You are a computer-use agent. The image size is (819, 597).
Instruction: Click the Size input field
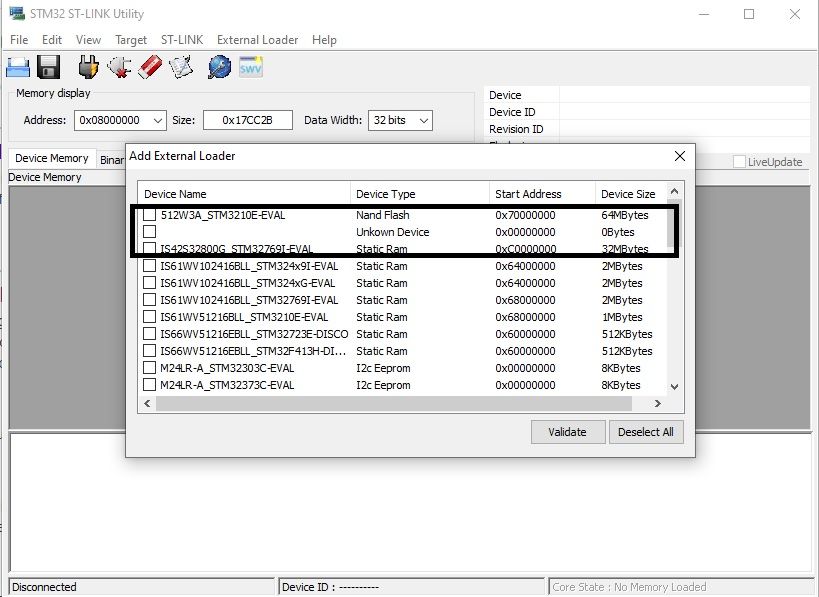[248, 120]
